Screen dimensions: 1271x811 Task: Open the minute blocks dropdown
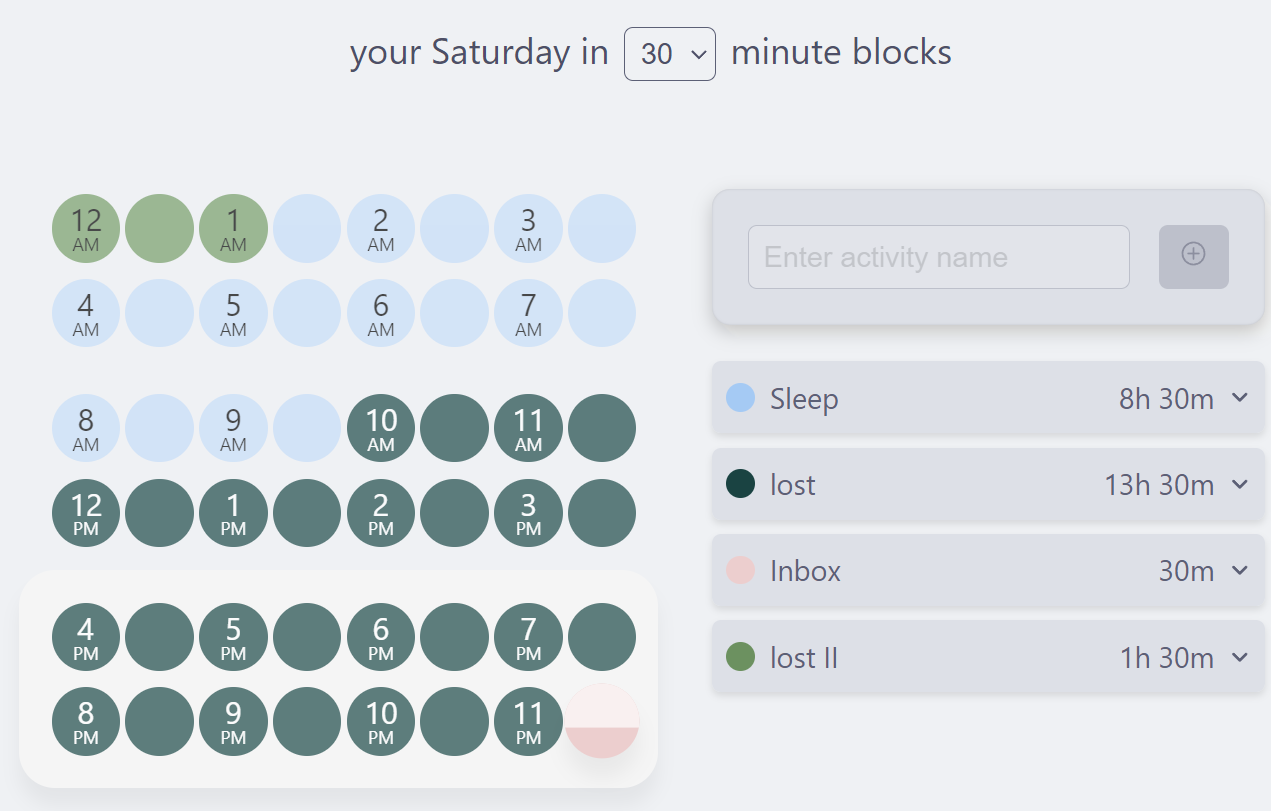click(669, 54)
